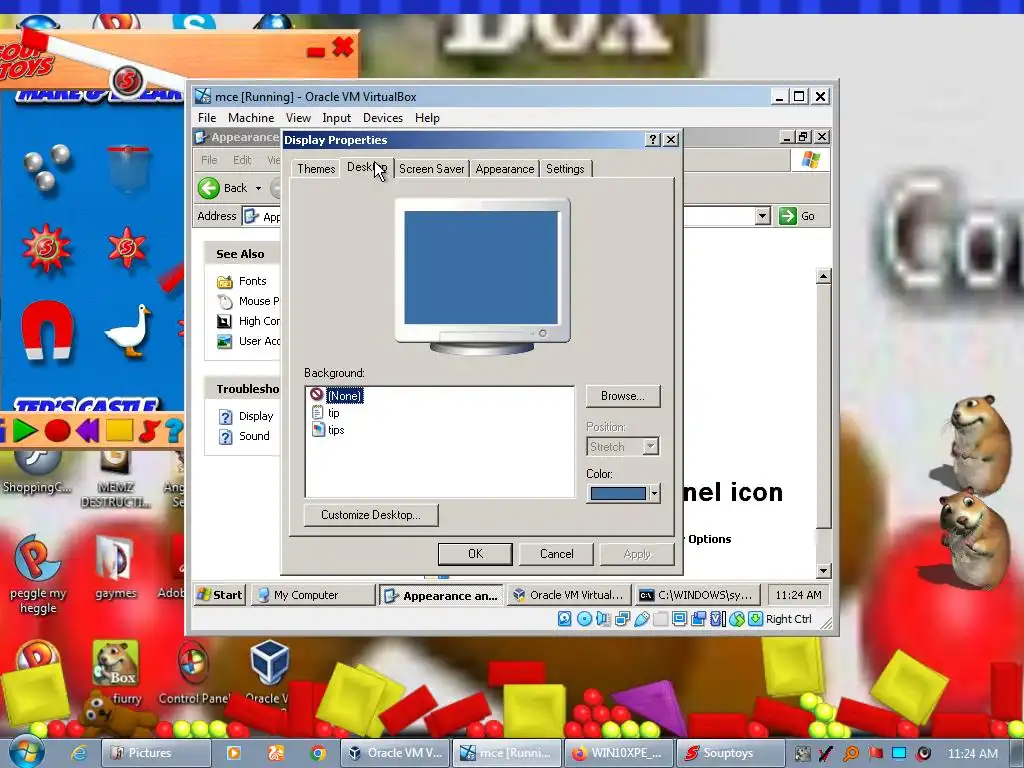Select (None) in the Background list

[x=344, y=396]
